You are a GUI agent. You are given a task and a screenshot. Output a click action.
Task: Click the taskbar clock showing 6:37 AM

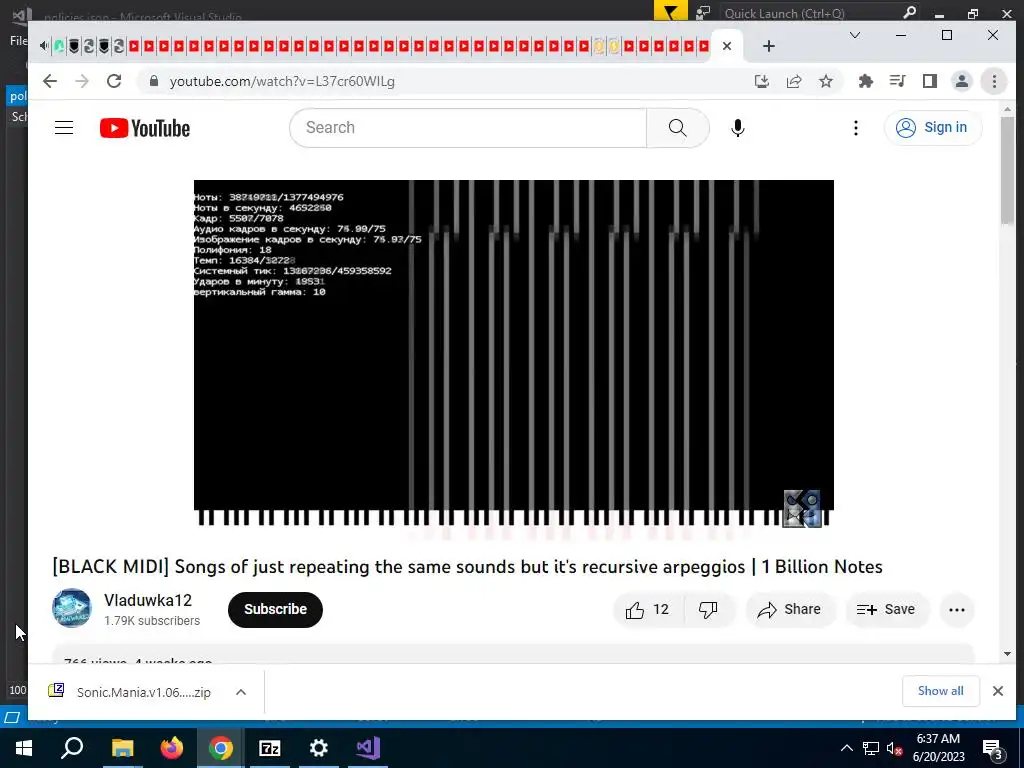coord(938,748)
